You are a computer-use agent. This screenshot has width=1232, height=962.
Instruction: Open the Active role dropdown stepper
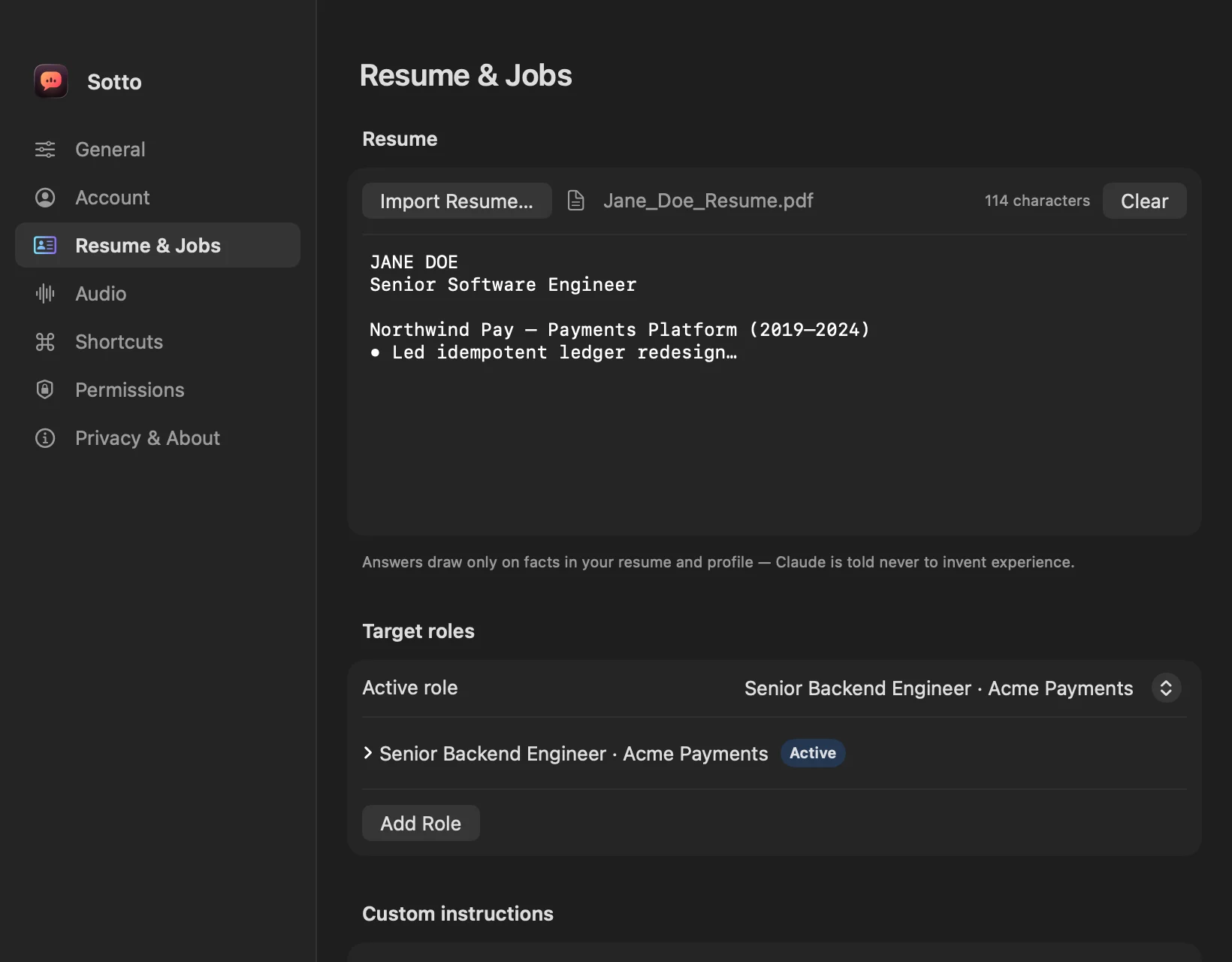pyautogui.click(x=1166, y=688)
